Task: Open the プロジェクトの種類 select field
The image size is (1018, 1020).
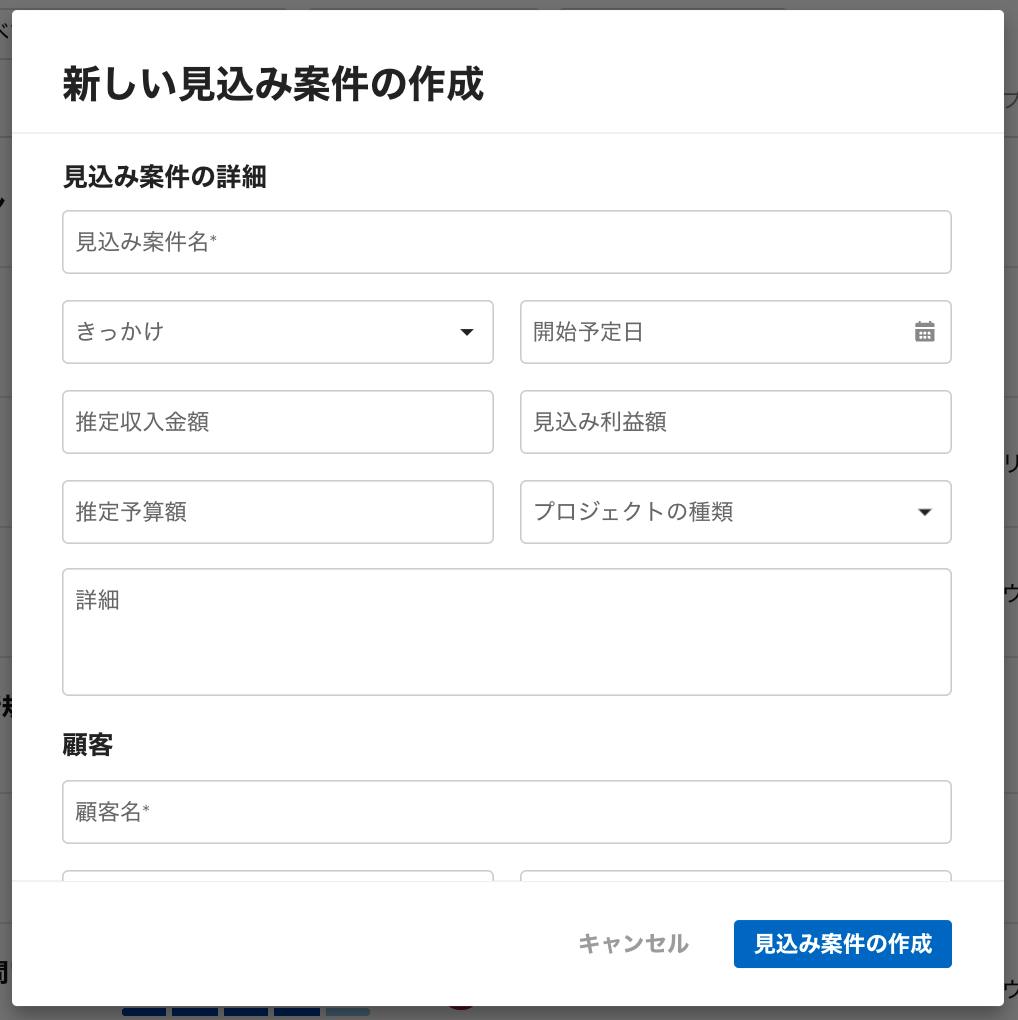Action: pos(736,512)
